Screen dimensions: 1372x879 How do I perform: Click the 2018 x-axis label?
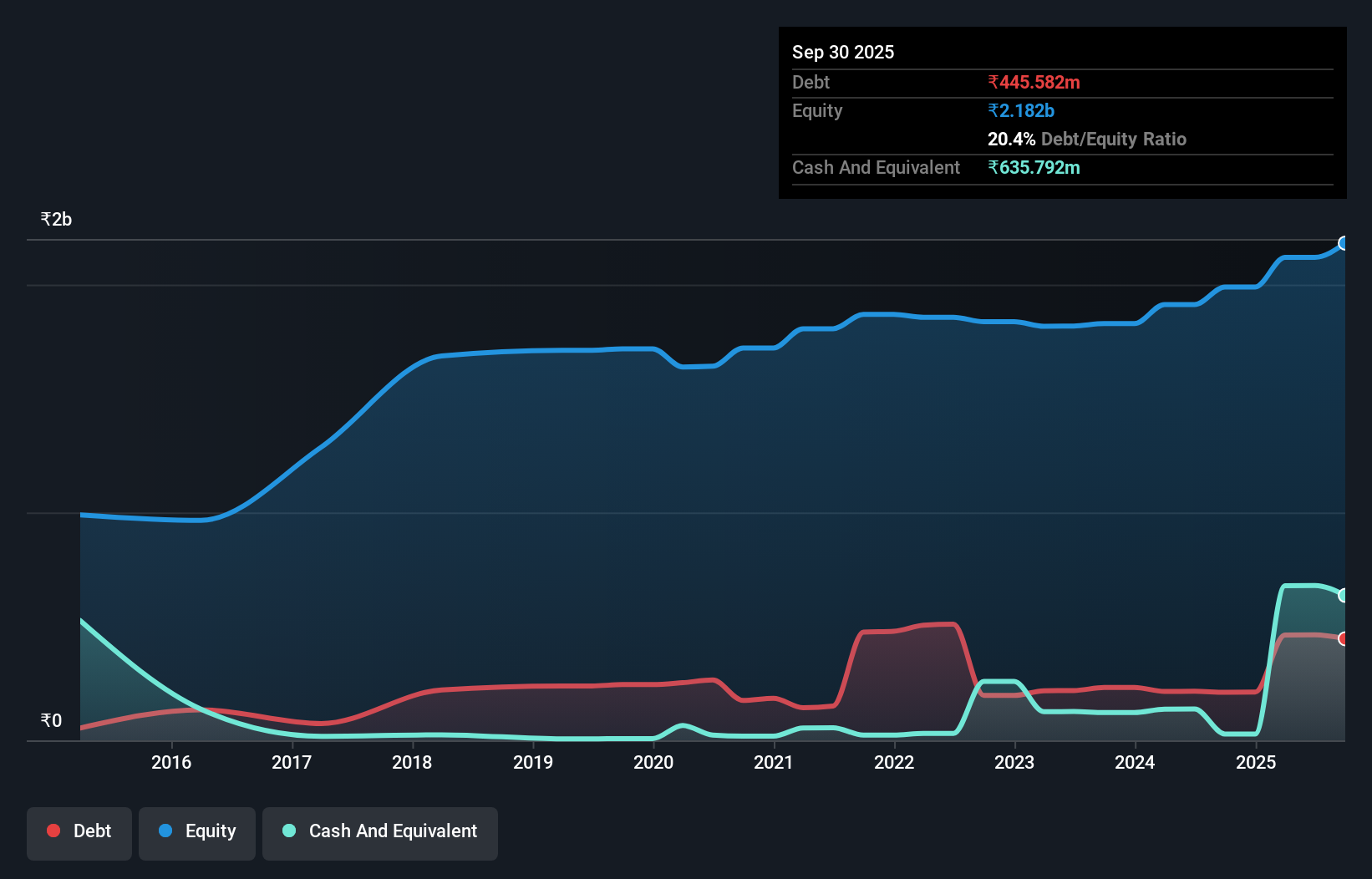(x=412, y=762)
